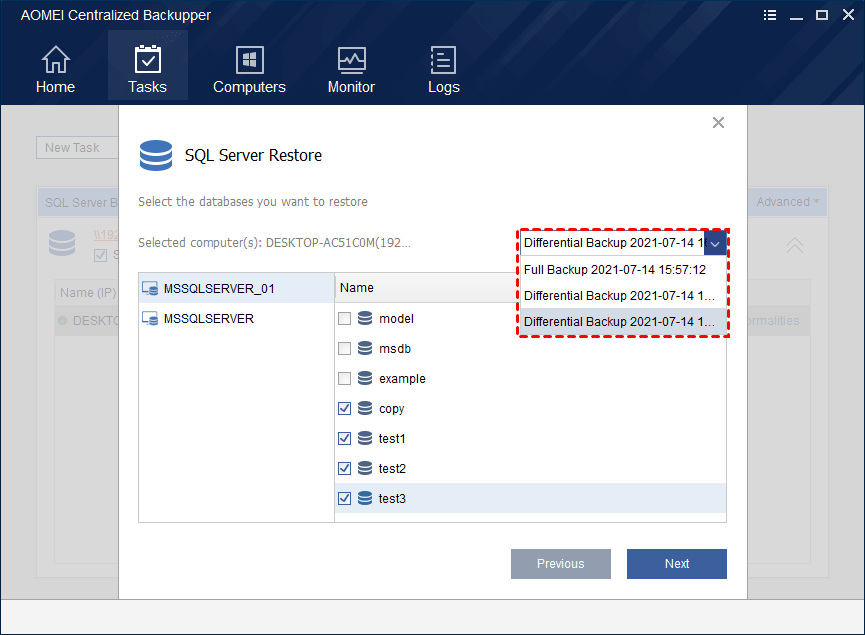Open the Logs list icon
The height and width of the screenshot is (635, 865).
(443, 60)
